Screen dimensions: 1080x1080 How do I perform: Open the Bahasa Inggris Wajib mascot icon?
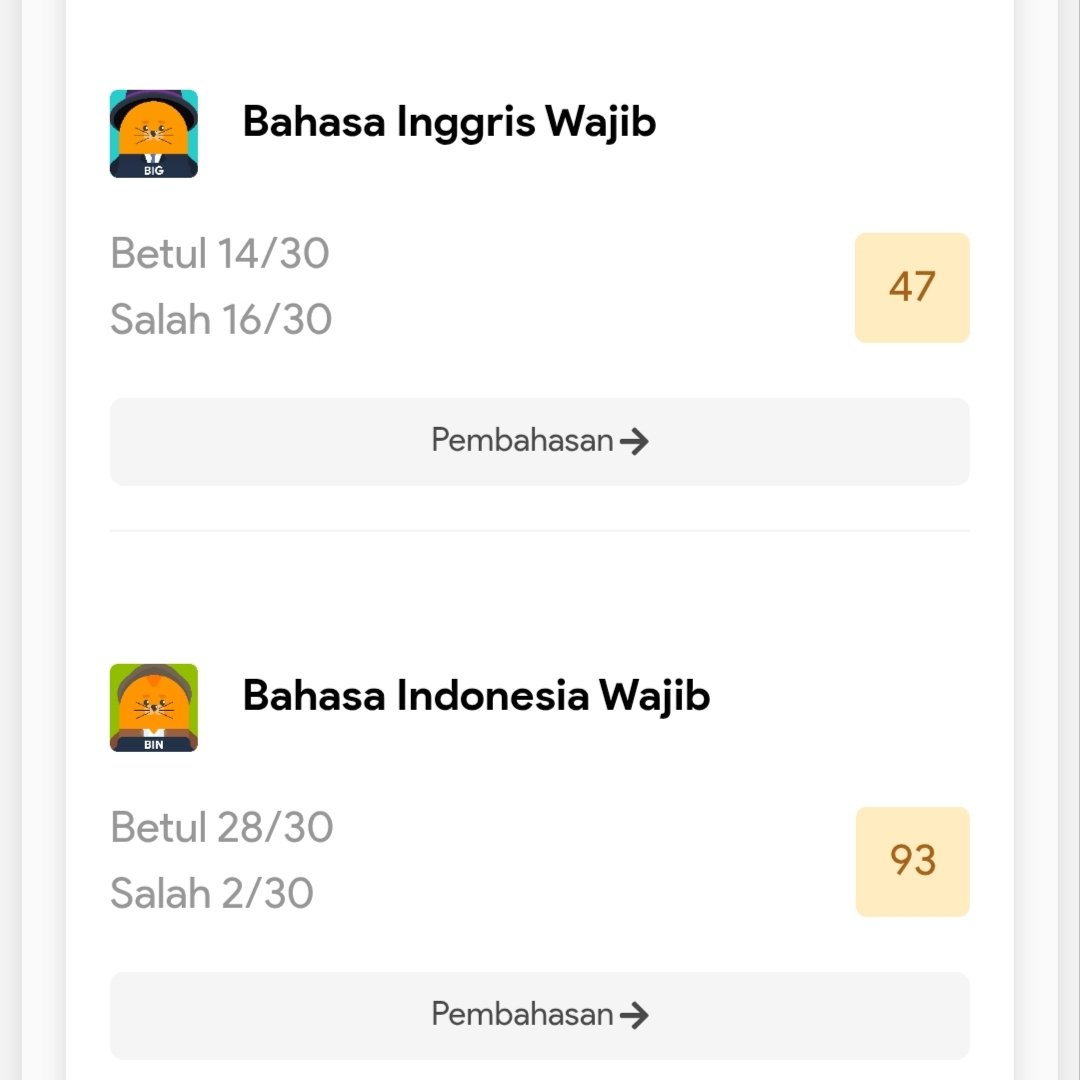[154, 134]
